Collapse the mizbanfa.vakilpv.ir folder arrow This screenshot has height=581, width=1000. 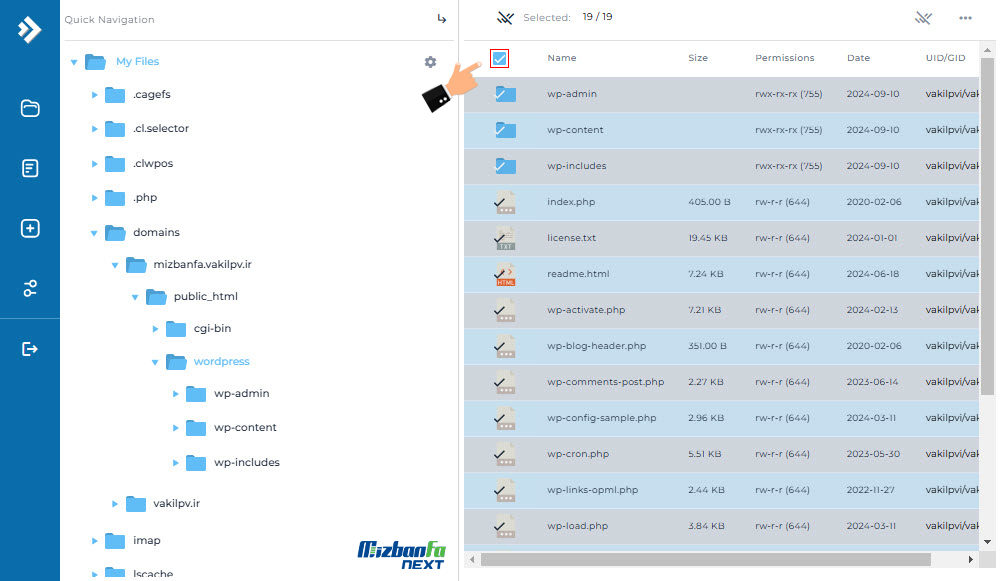(x=115, y=265)
